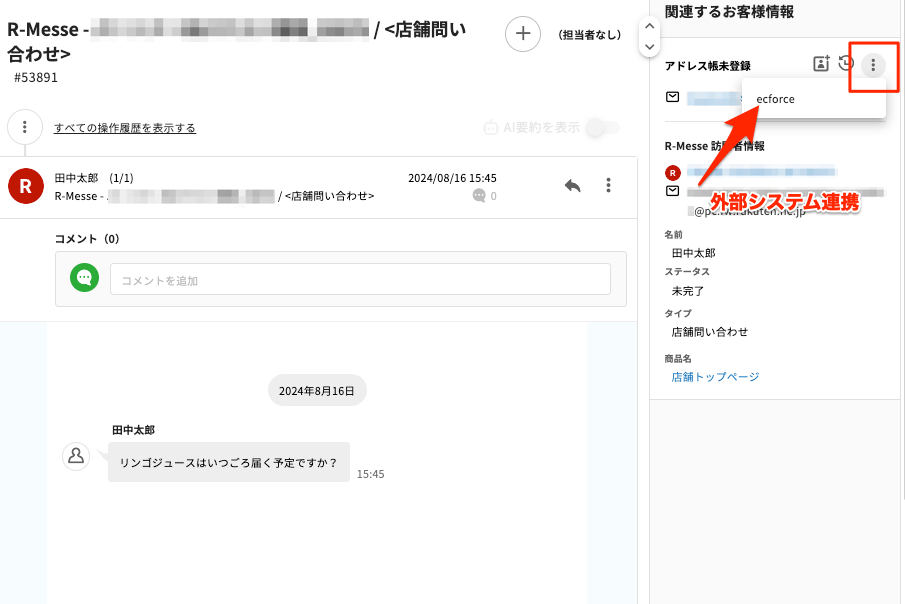This screenshot has height=604, width=905.
Task: Open the operation history three-dot menu
Action: (x=25, y=128)
